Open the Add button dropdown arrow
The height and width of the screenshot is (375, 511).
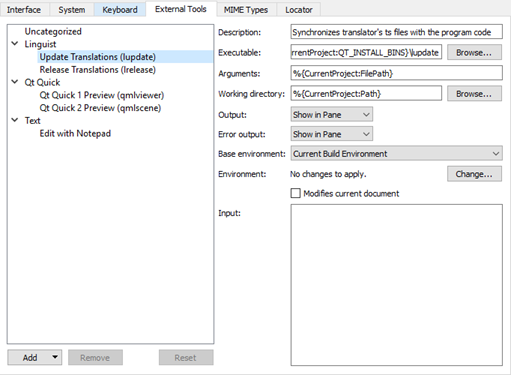[x=55, y=357]
